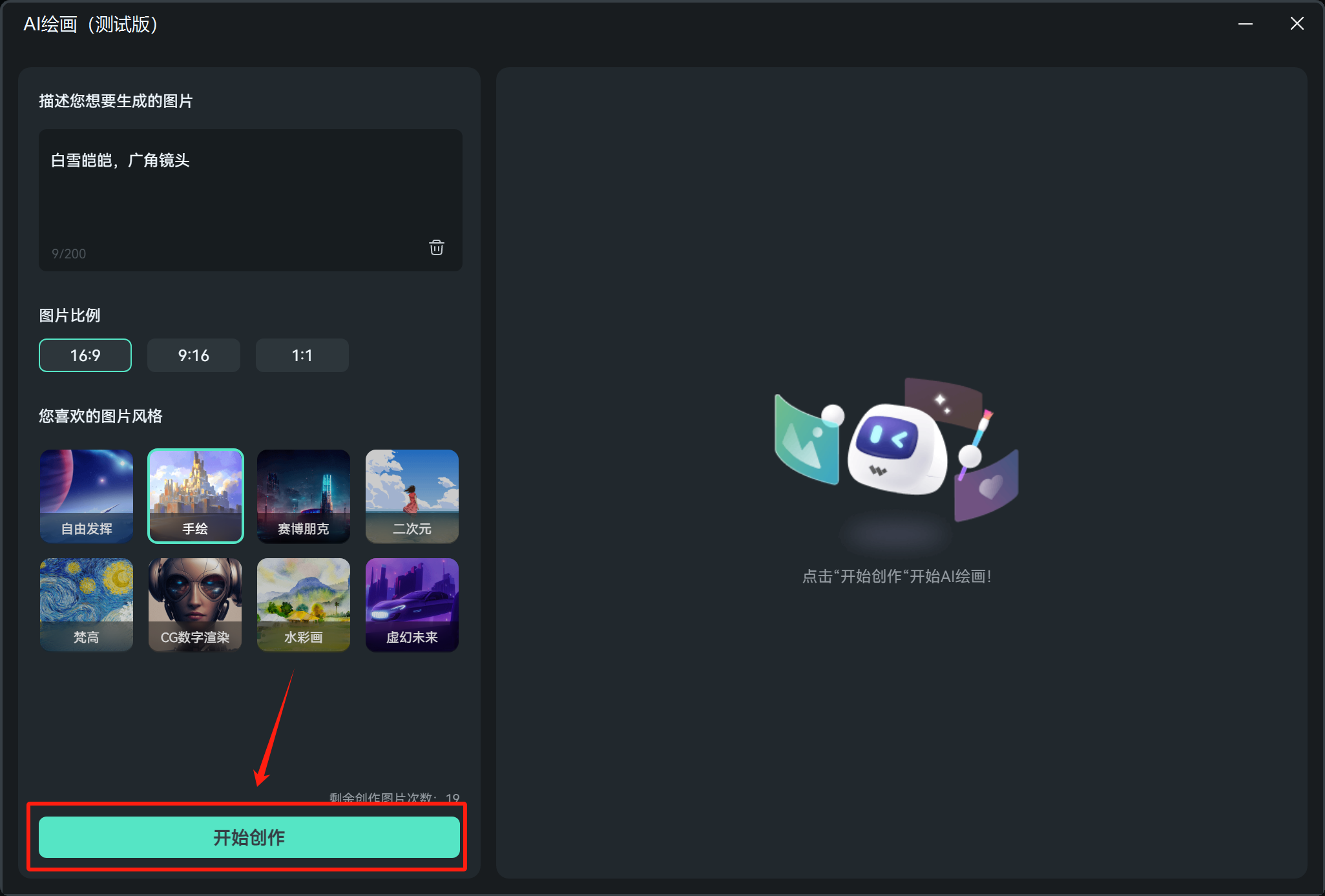
Task: Pick the 自由发挥 style thumbnail
Action: pos(87,495)
